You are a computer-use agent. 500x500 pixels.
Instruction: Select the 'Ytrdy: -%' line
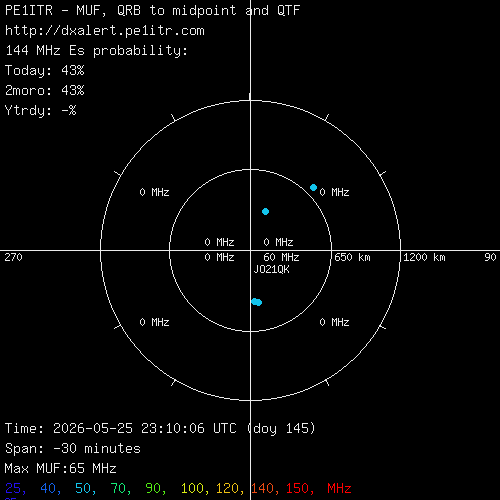tap(41, 110)
